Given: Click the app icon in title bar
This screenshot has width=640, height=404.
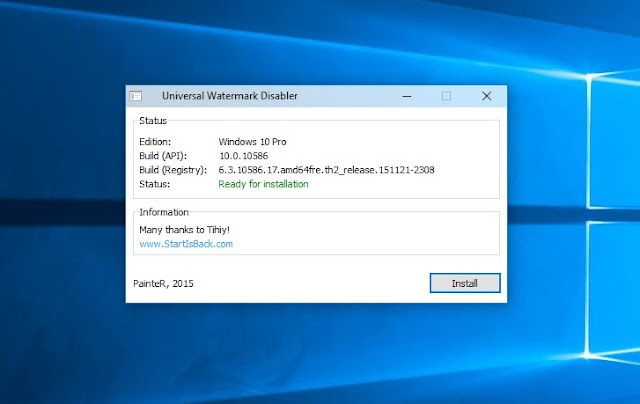Looking at the screenshot, I should [136, 96].
